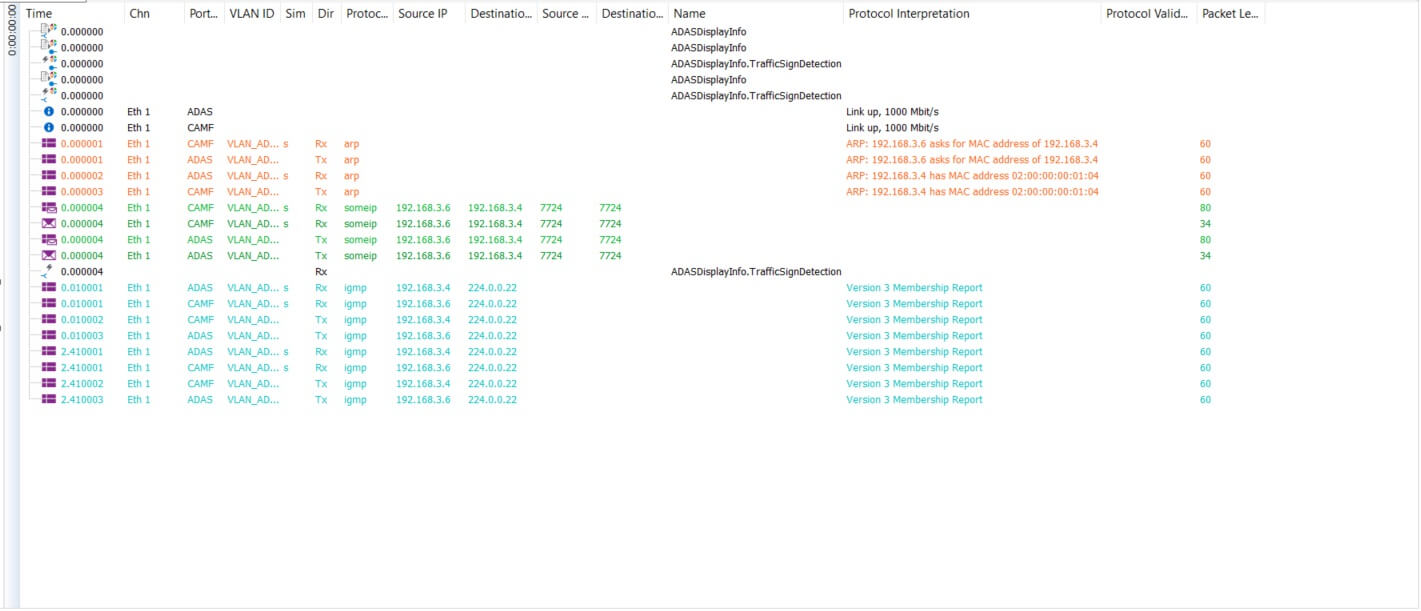The height and width of the screenshot is (611, 1421).
Task: Click the VLAN ID column header
Action: 251,14
